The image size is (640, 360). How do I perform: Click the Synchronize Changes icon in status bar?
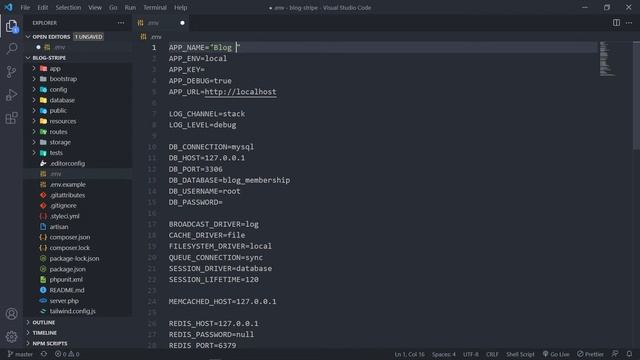pyautogui.click(x=44, y=354)
